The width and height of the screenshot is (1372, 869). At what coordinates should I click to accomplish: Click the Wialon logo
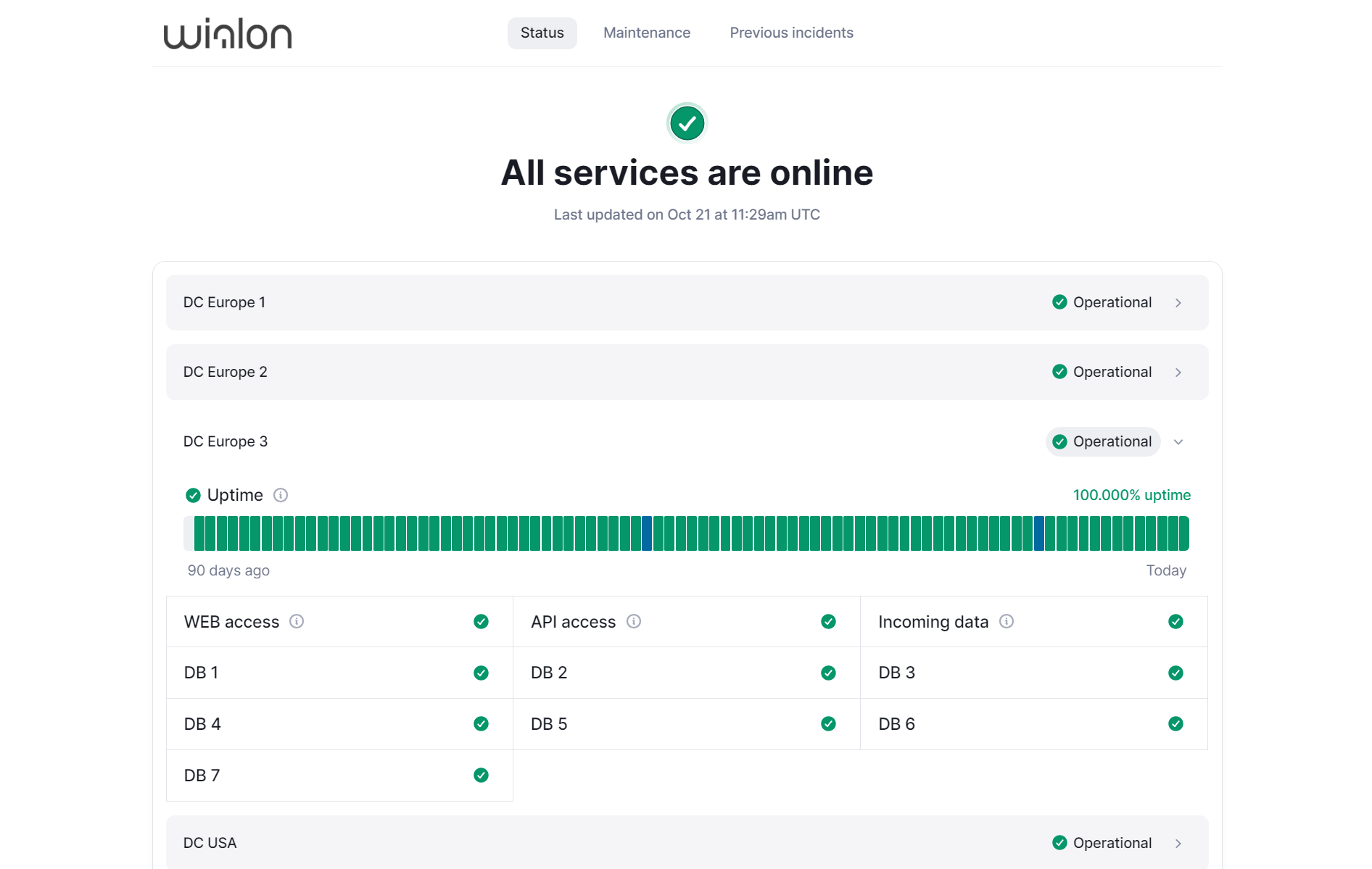click(228, 34)
